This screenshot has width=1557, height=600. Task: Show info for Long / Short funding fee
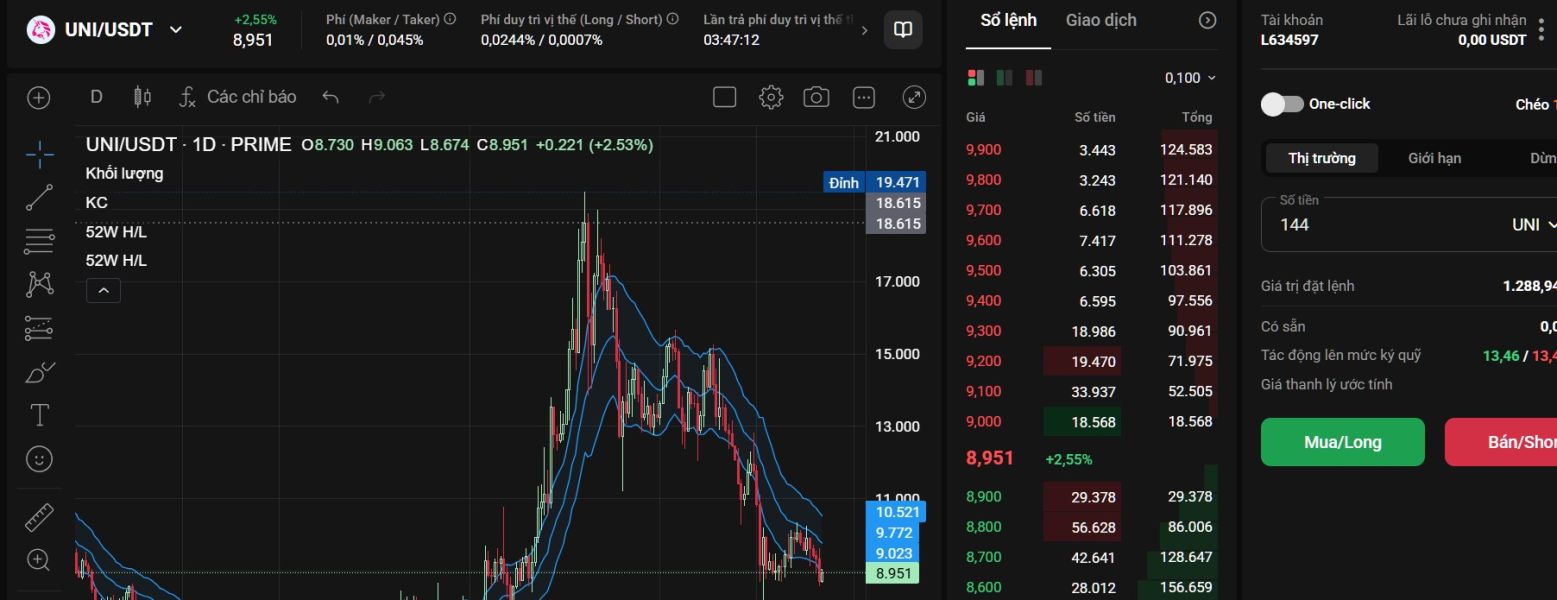tap(672, 19)
